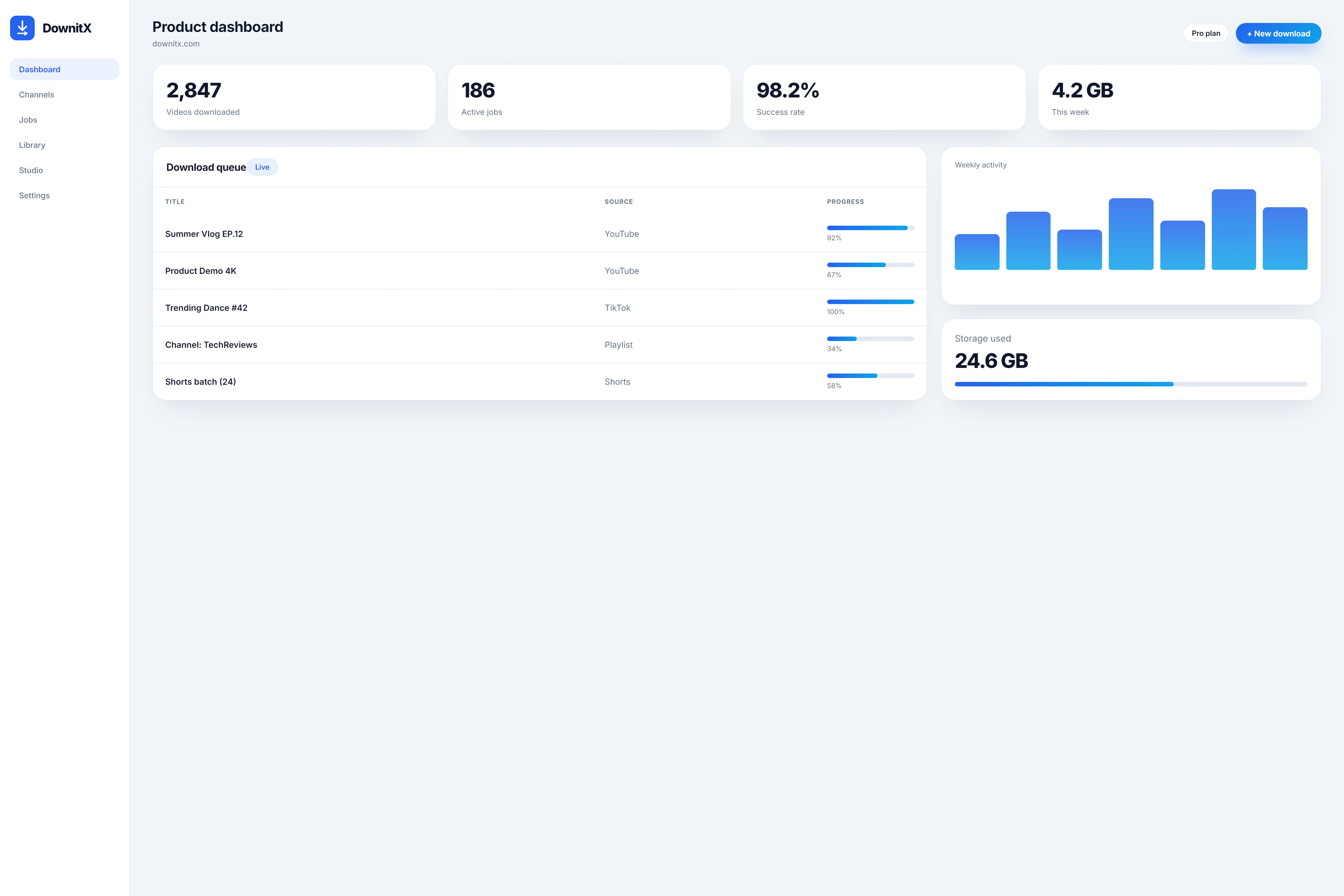Click the Success rate stat card

click(x=884, y=97)
